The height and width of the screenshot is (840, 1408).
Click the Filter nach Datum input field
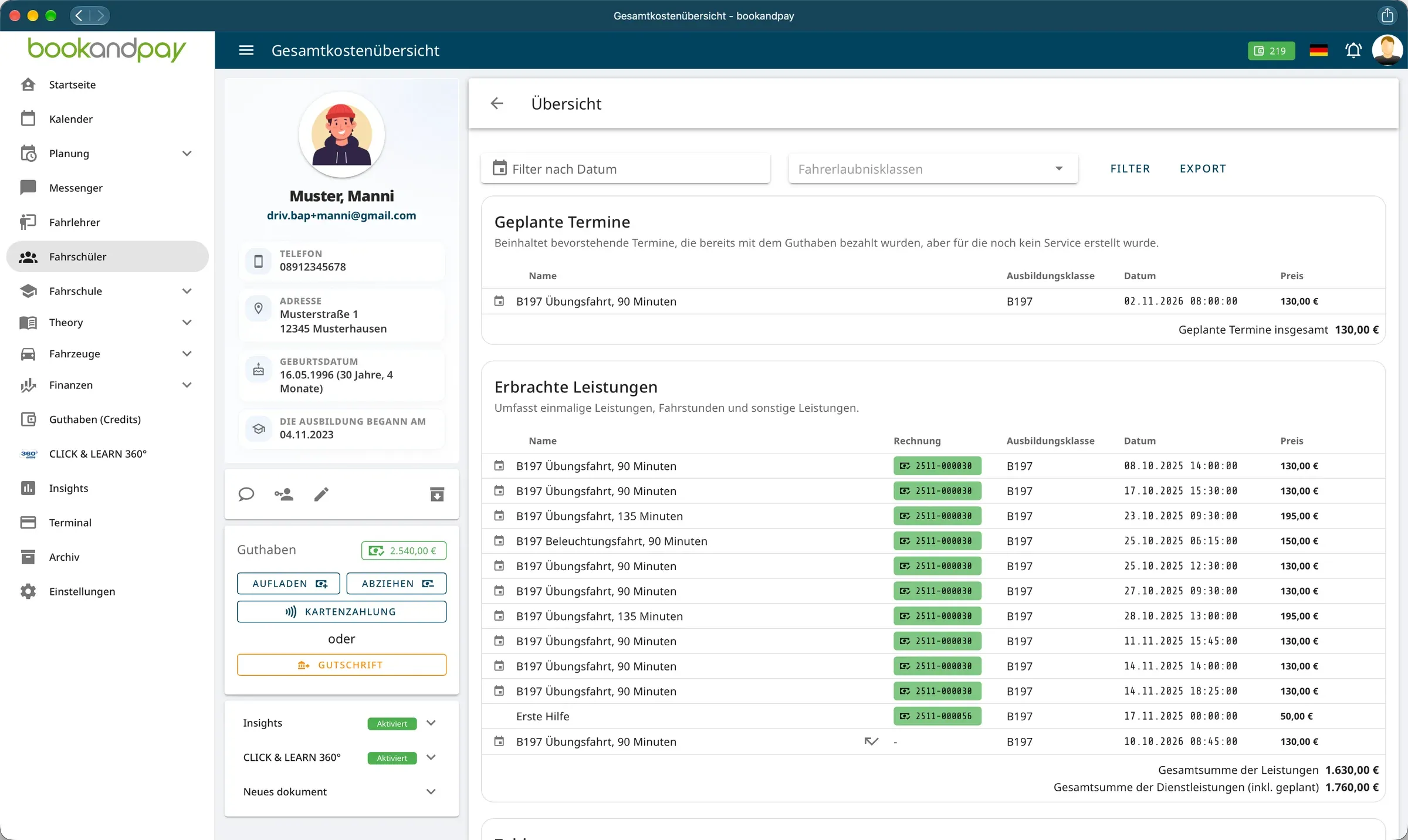pos(625,169)
